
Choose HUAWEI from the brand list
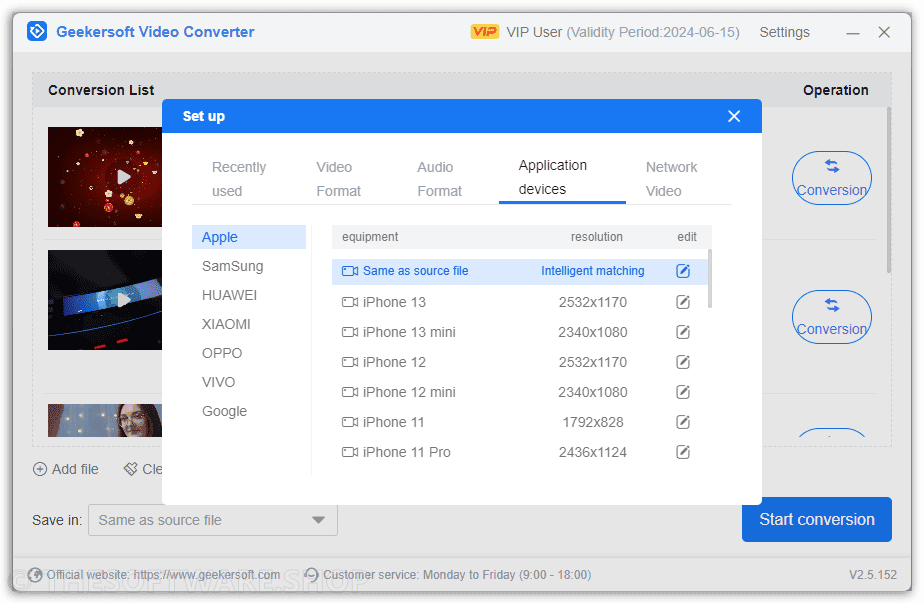[x=249, y=295]
